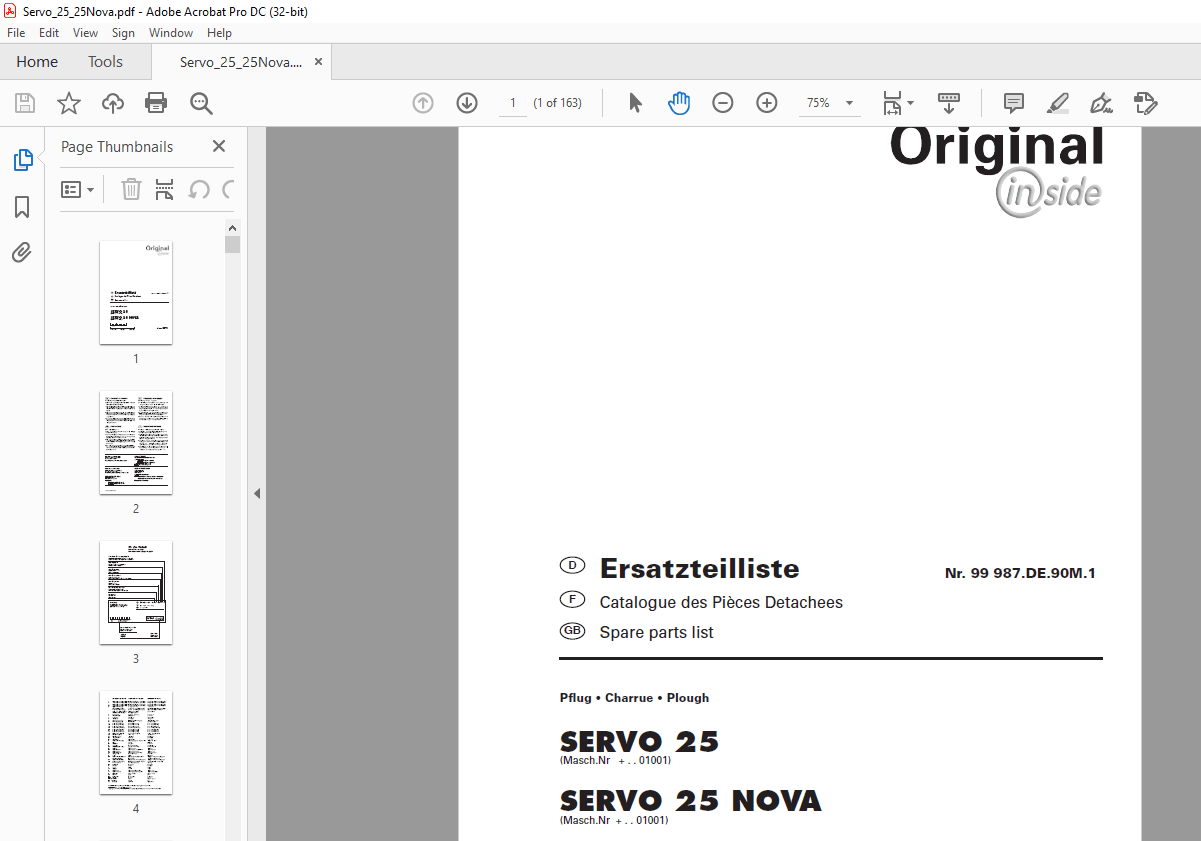Zoom out using the minus icon
The height and width of the screenshot is (841, 1201).
(x=722, y=102)
